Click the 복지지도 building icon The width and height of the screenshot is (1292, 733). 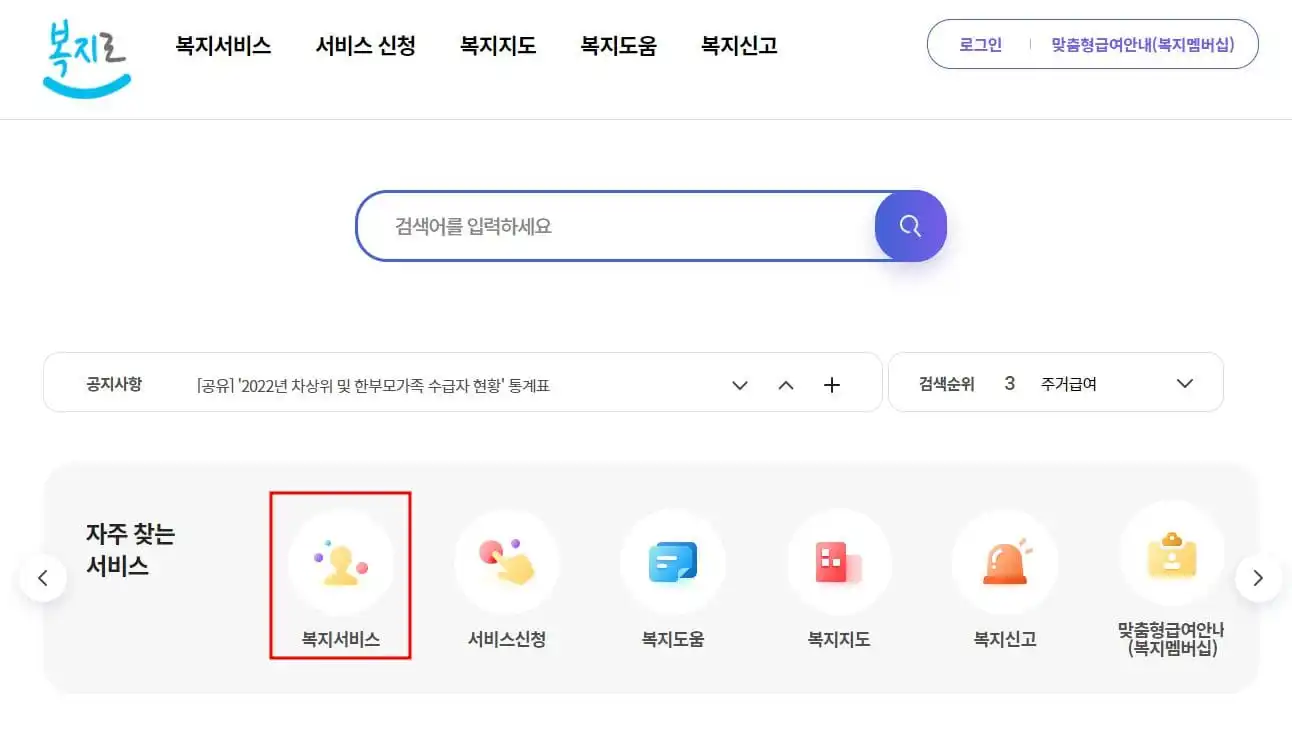[x=839, y=562]
